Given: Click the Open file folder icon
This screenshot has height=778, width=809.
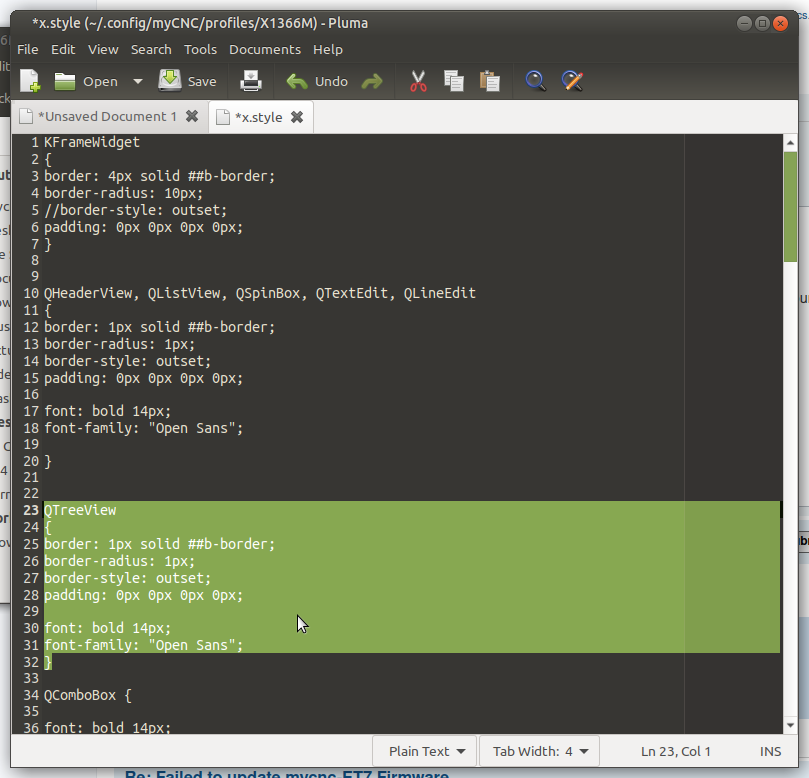Looking at the screenshot, I should (x=66, y=82).
